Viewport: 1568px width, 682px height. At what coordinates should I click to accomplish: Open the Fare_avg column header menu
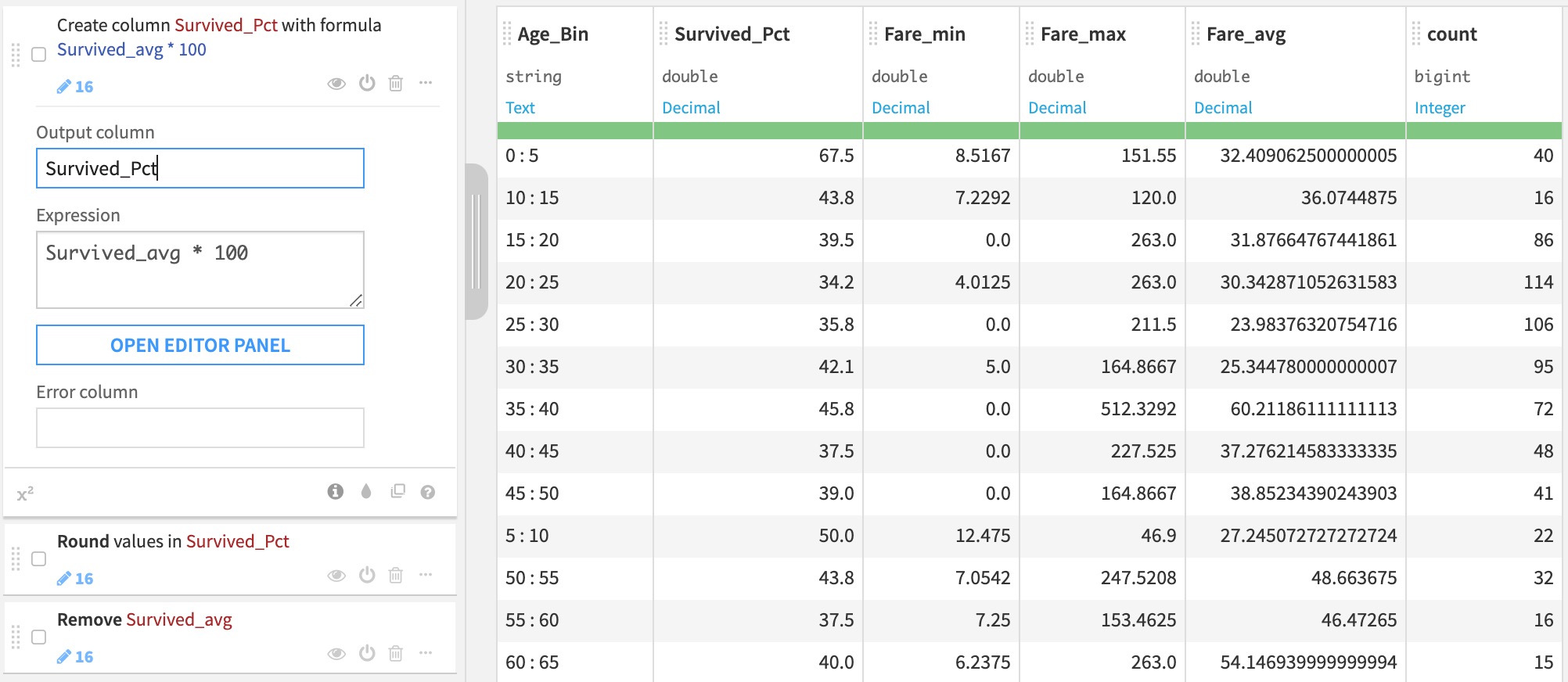[x=1246, y=34]
